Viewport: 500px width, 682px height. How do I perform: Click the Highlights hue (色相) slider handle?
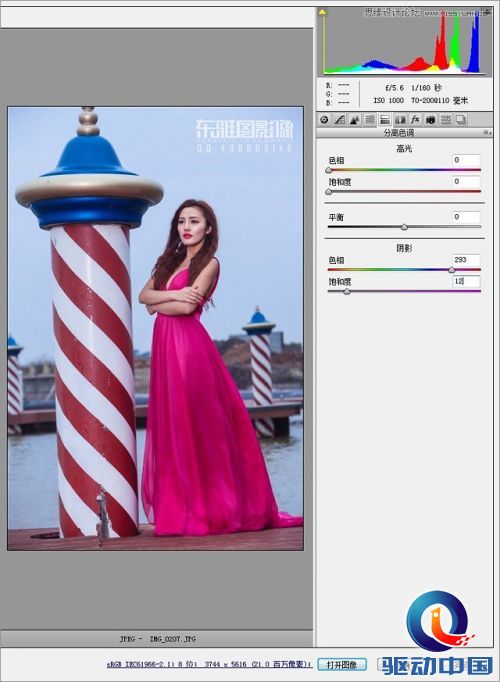click(329, 170)
